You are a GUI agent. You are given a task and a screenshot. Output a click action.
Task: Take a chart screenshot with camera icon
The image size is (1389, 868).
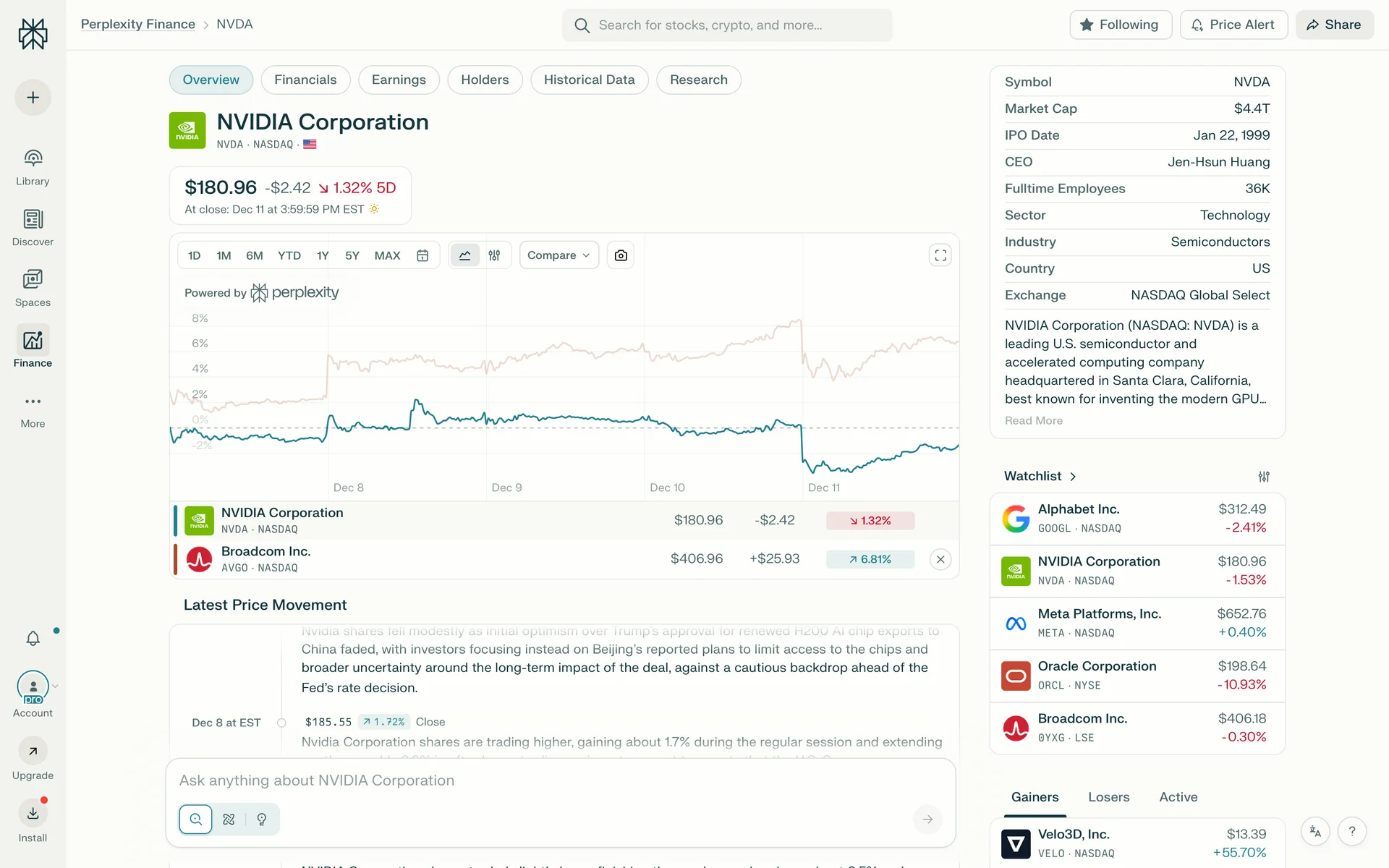(x=621, y=255)
